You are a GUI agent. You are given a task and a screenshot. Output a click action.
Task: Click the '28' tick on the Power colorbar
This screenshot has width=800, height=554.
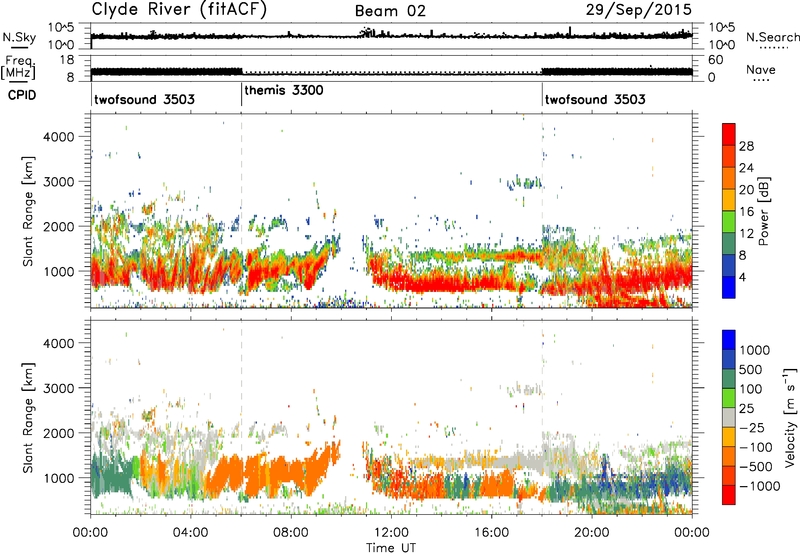746,146
